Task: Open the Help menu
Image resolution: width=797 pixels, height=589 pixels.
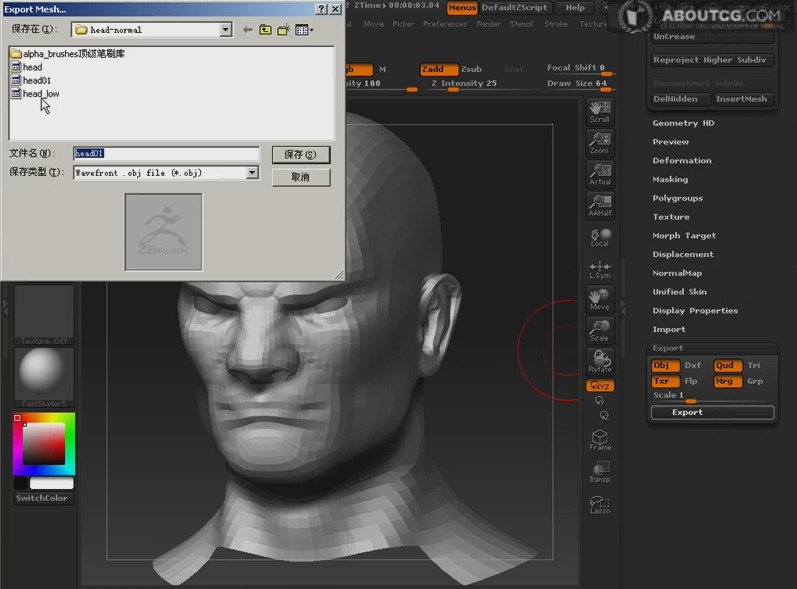Action: (575, 8)
